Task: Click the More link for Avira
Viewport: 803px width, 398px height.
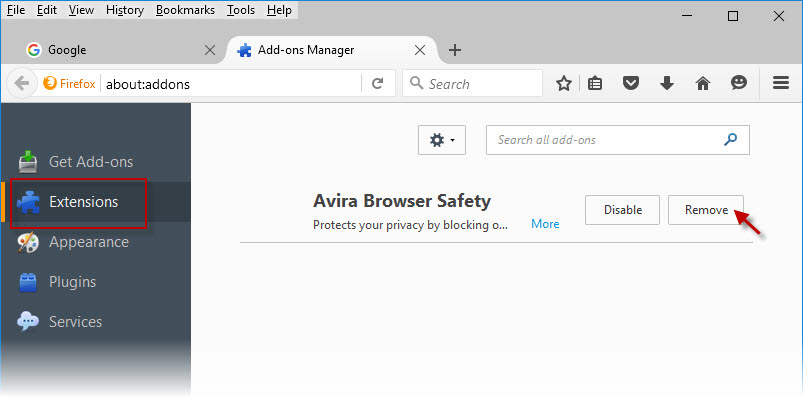Action: click(545, 224)
